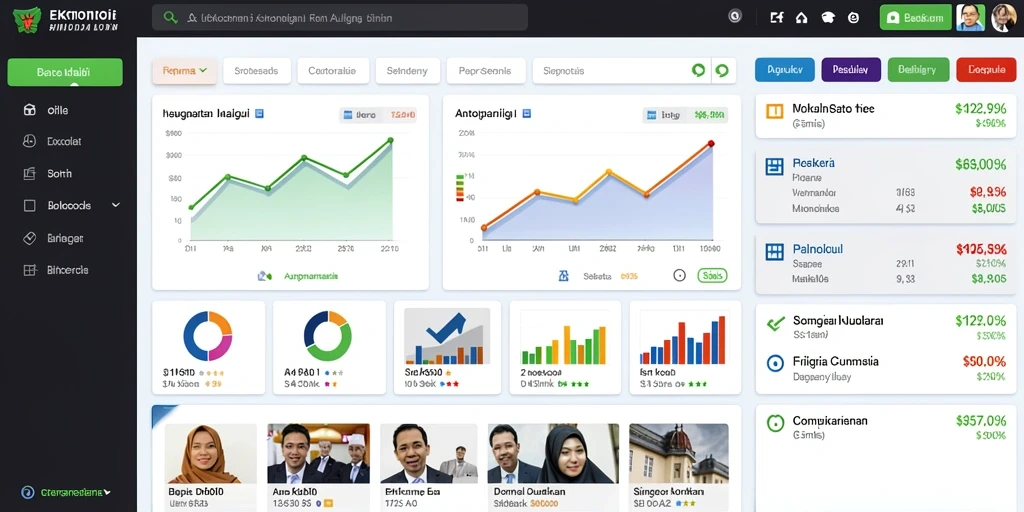Click the square bracket icon left of the home icon
1024x512 pixels.
click(776, 18)
